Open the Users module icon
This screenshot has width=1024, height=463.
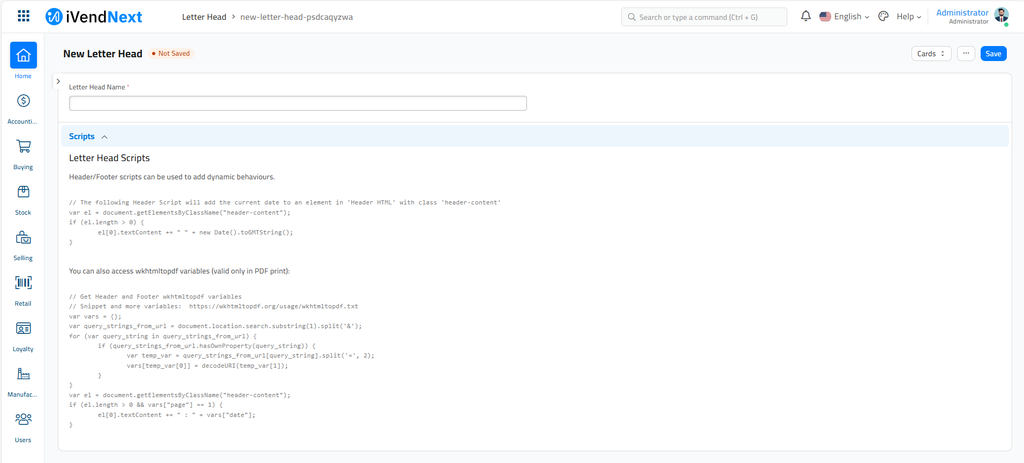point(23,420)
